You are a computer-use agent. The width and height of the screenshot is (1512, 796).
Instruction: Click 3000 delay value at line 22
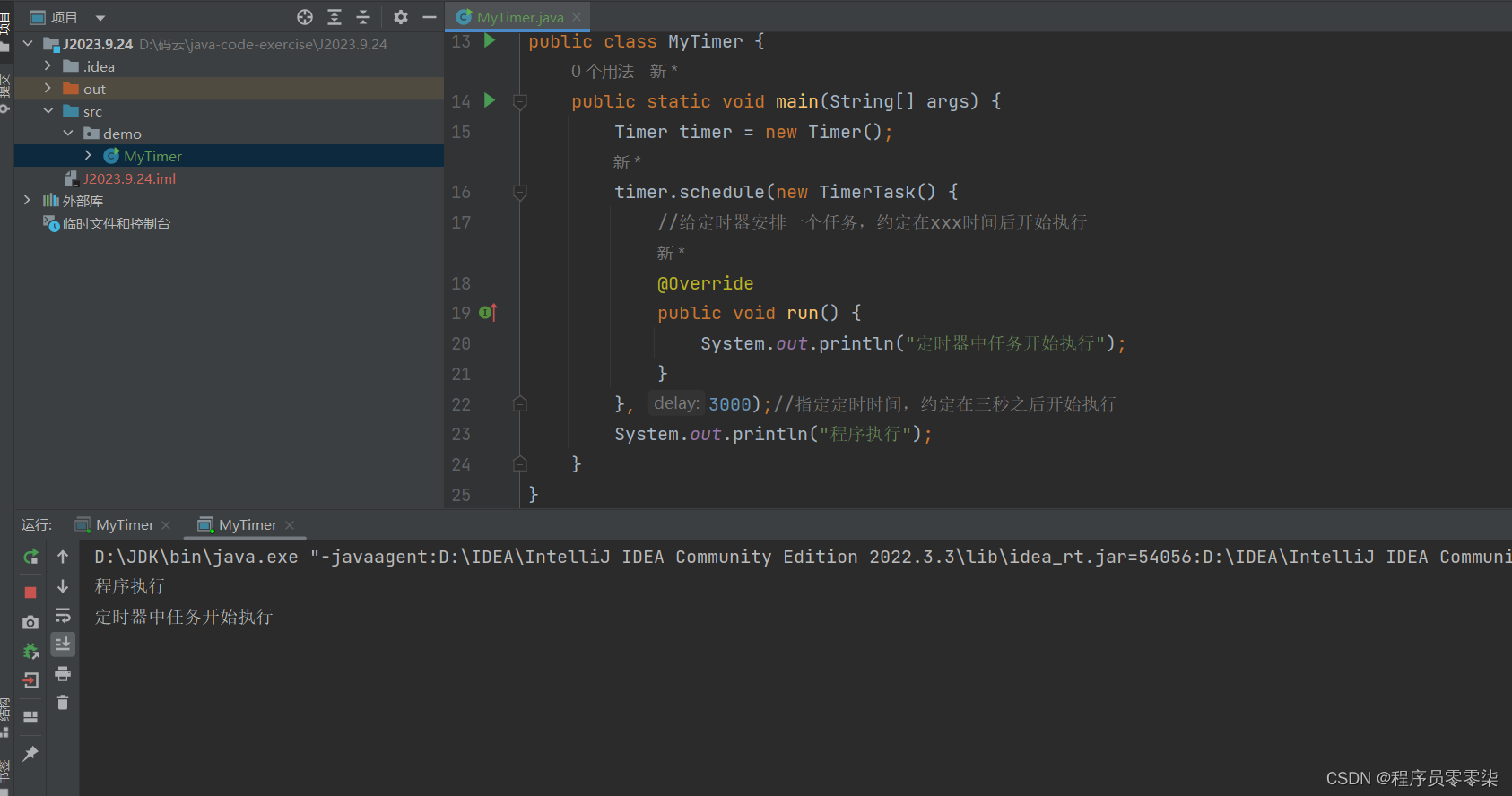click(730, 404)
